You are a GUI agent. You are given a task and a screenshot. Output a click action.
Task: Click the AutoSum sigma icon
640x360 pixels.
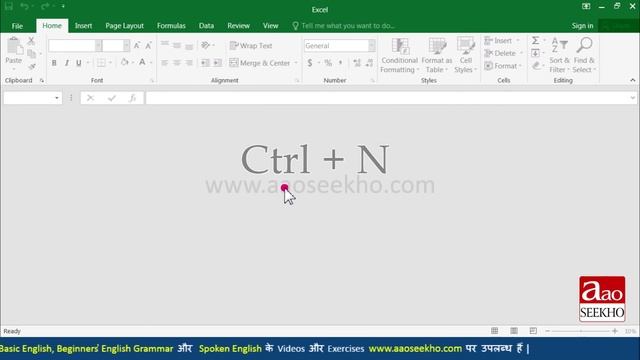click(536, 40)
